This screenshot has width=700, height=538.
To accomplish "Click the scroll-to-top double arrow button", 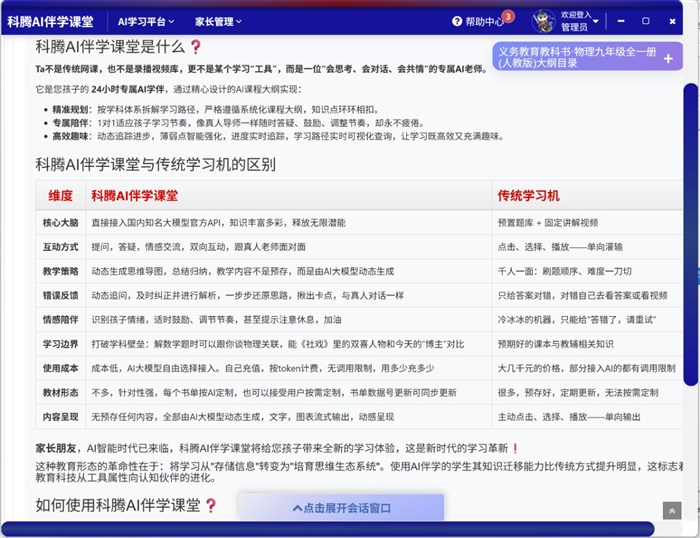I will pos(671,510).
